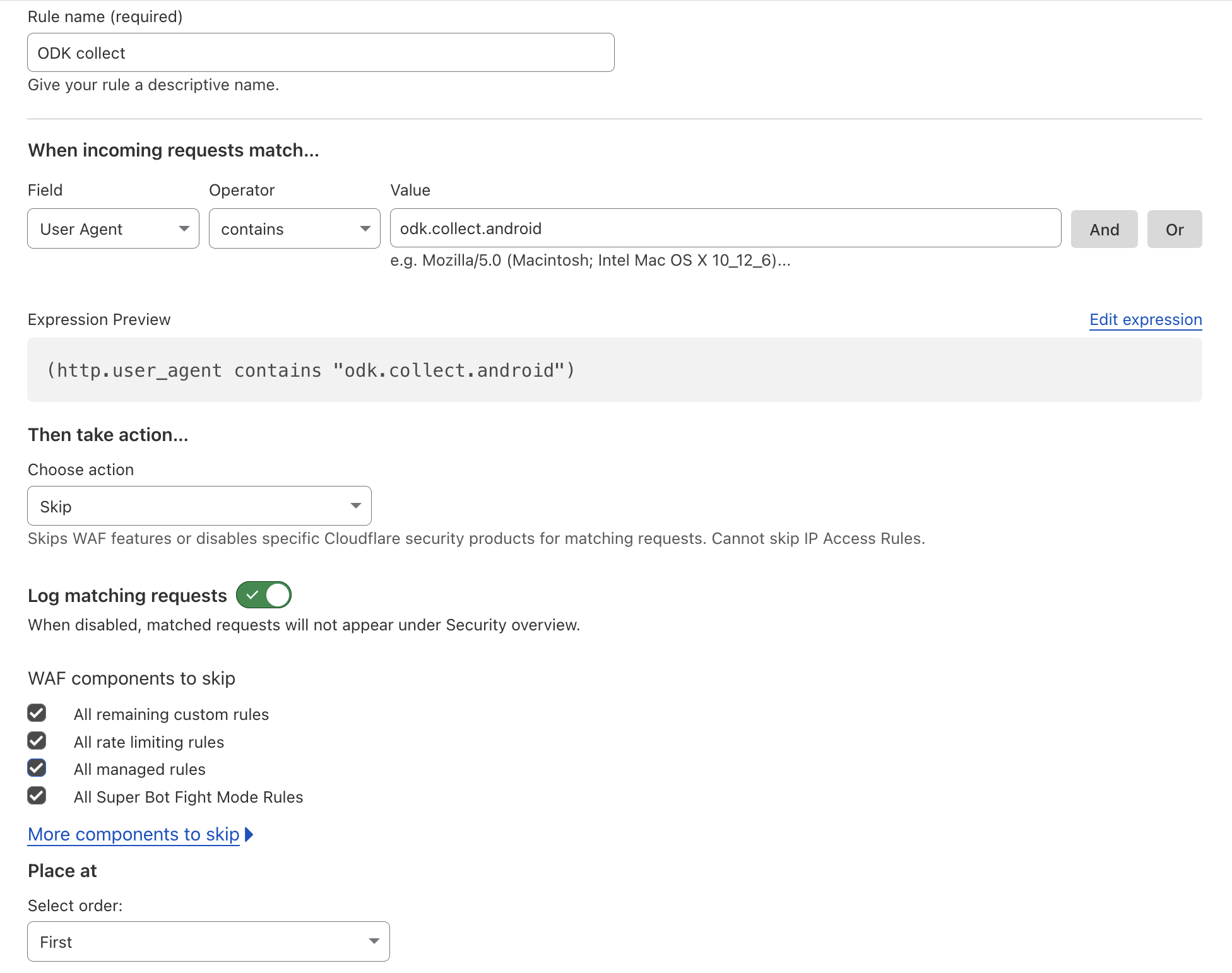Screen dimensions: 1232x973
Task: Uncheck All remaining custom rules
Action: coord(37,713)
